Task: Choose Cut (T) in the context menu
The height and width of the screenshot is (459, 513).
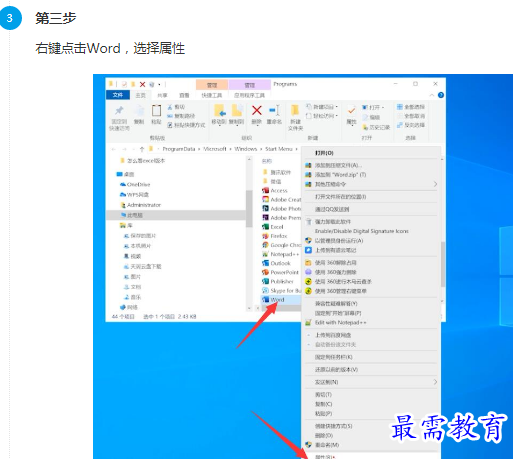Action: coord(371,394)
